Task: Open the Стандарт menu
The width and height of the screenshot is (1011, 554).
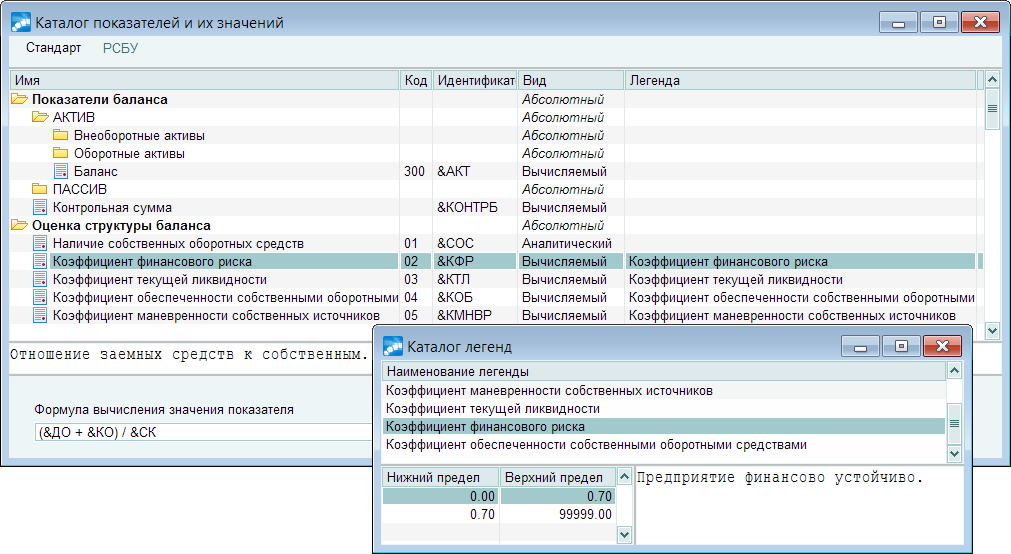Action: coord(54,48)
